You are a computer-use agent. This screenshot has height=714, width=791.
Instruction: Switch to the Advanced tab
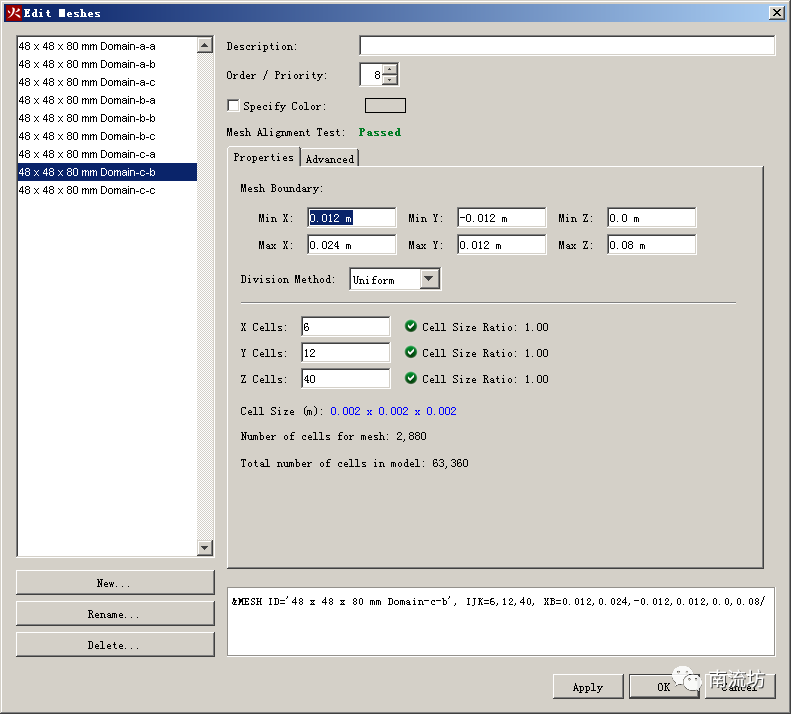(329, 158)
